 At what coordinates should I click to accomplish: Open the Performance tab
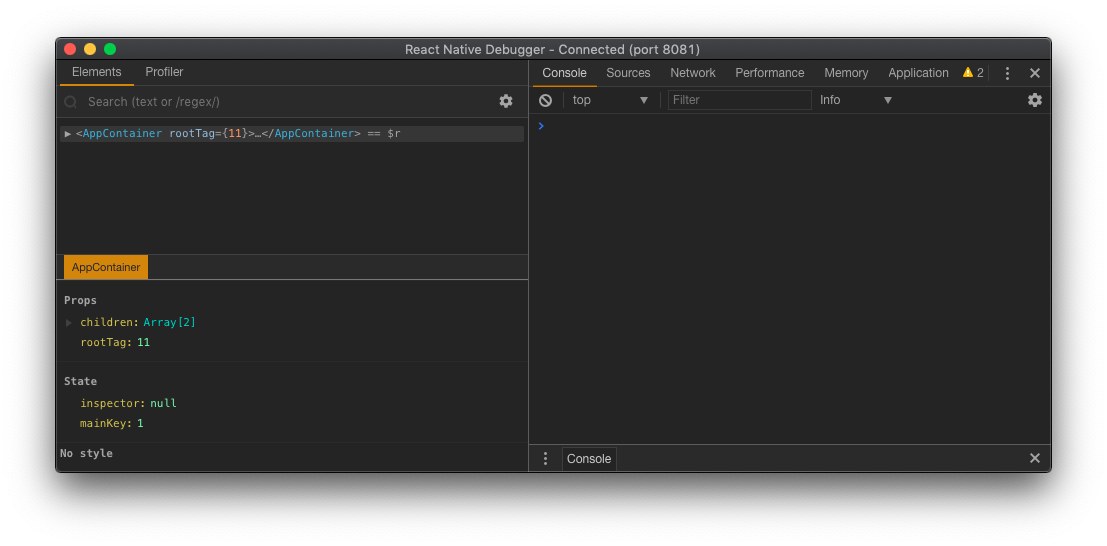click(x=769, y=73)
